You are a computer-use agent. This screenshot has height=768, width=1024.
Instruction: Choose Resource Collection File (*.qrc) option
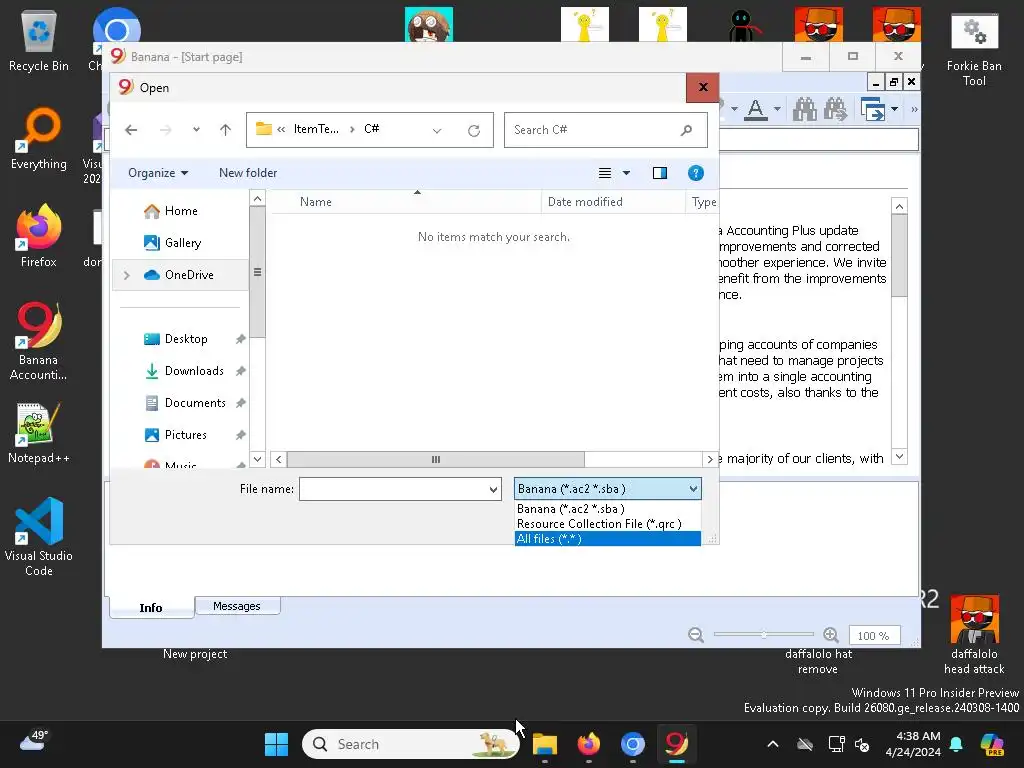[x=607, y=524]
